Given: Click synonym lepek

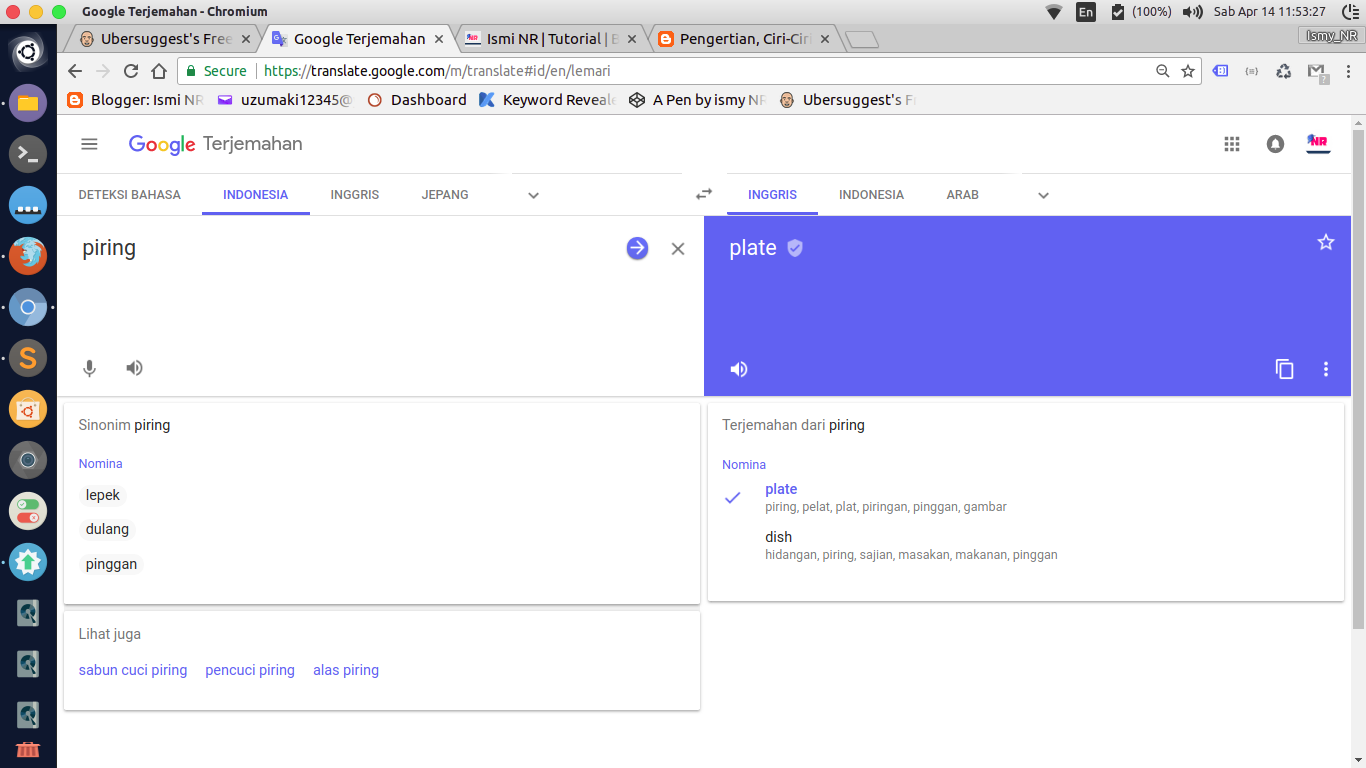Looking at the screenshot, I should click(x=103, y=495).
